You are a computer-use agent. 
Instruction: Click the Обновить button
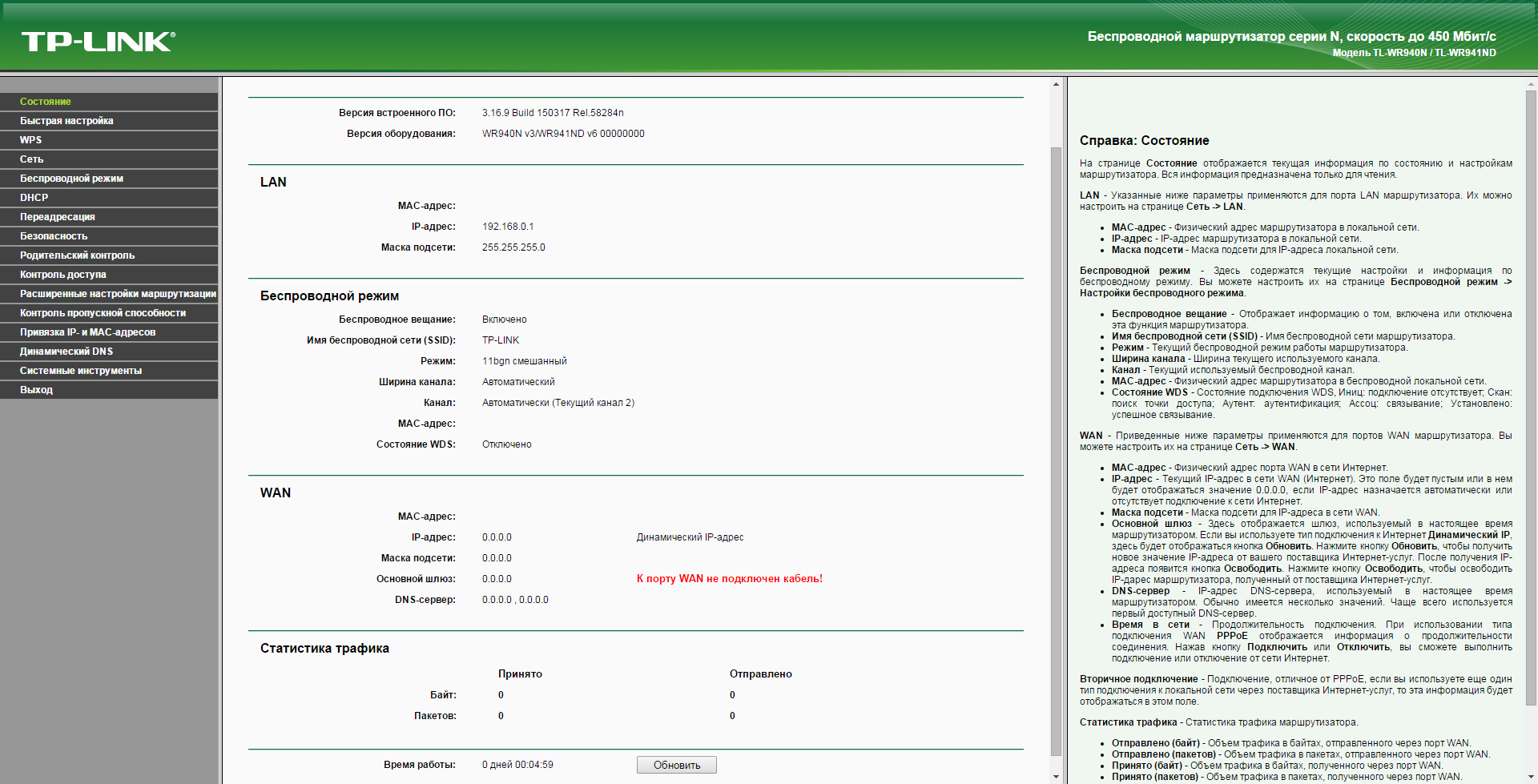(677, 765)
